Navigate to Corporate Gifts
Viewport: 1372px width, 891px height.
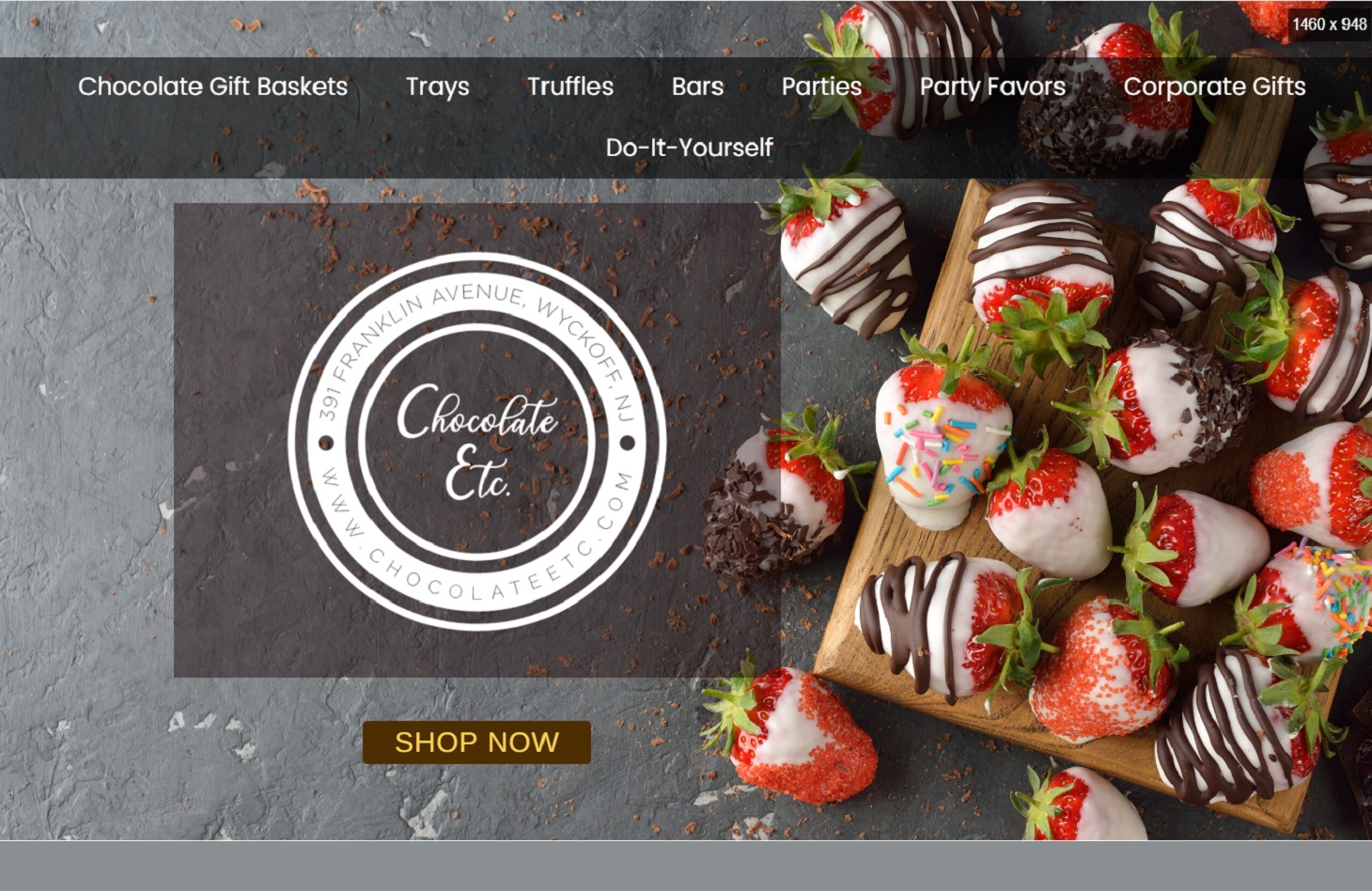1214,87
